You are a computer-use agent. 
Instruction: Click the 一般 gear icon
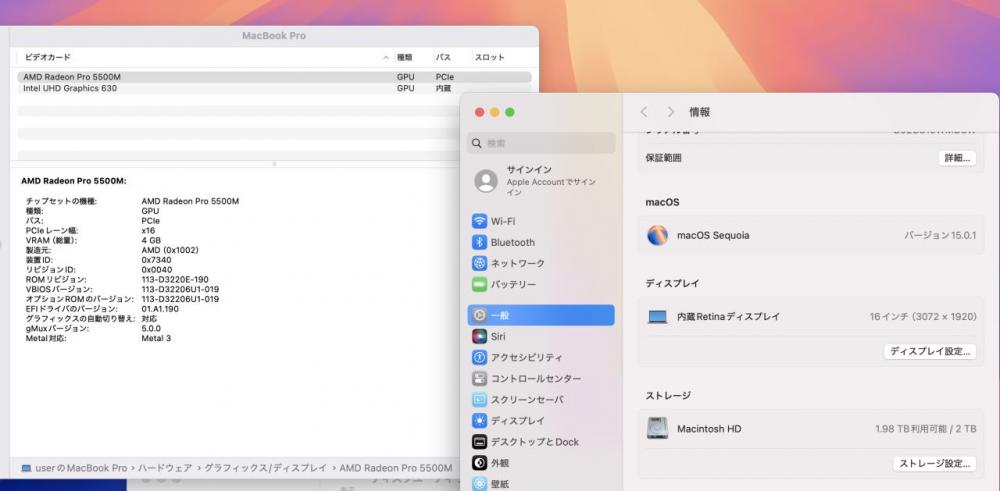click(480, 315)
